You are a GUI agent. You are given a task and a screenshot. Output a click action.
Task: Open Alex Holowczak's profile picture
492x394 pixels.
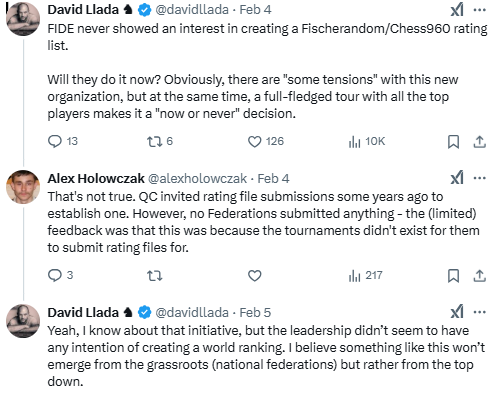click(23, 187)
